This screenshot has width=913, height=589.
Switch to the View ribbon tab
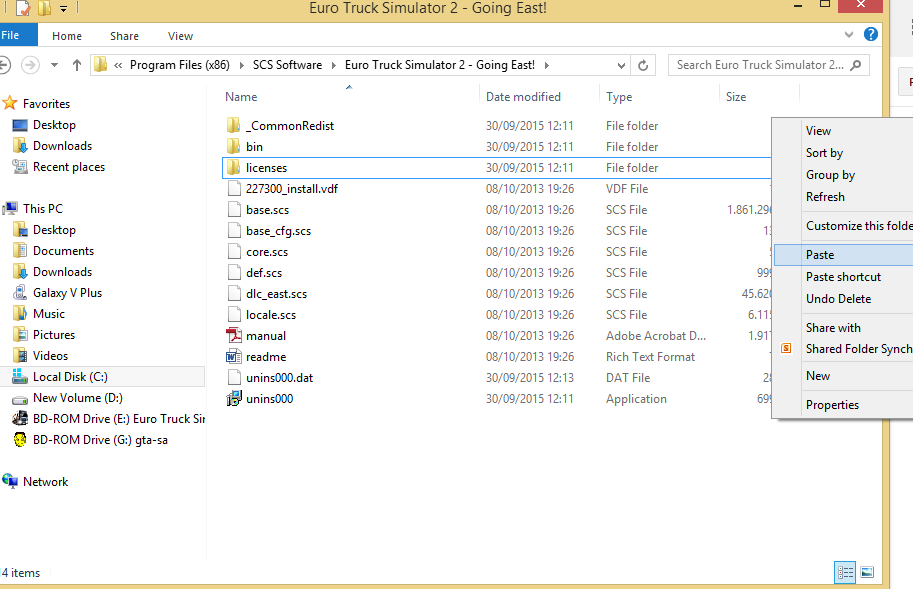[x=180, y=36]
